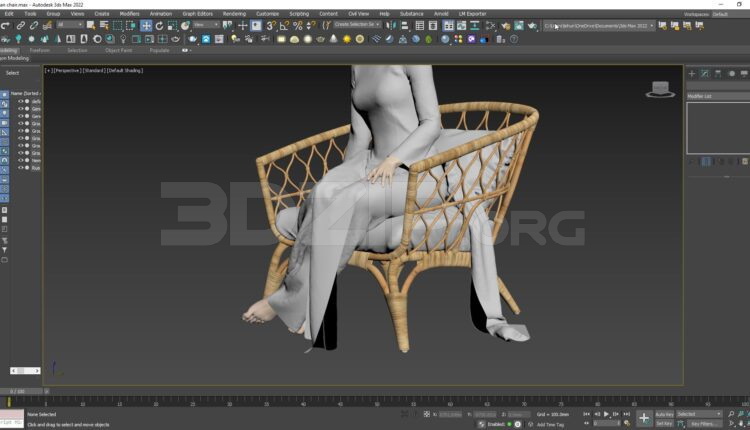Click the trash can toolbar icon
The height and width of the screenshot is (430, 750).
coord(500,39)
